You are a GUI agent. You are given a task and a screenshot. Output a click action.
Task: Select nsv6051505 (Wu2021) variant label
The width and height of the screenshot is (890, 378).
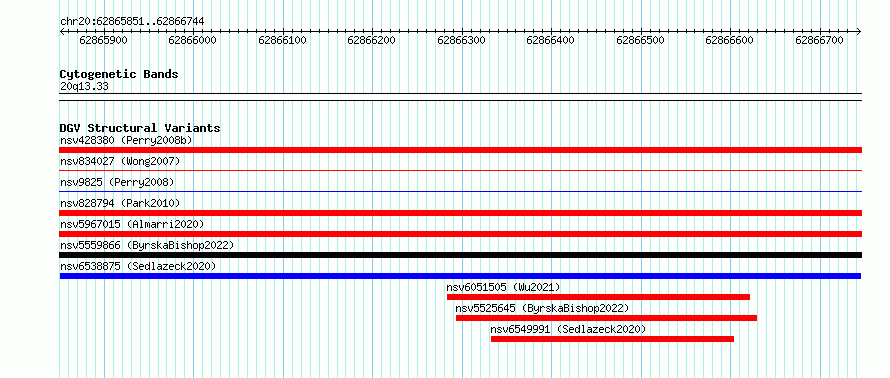pos(503,287)
